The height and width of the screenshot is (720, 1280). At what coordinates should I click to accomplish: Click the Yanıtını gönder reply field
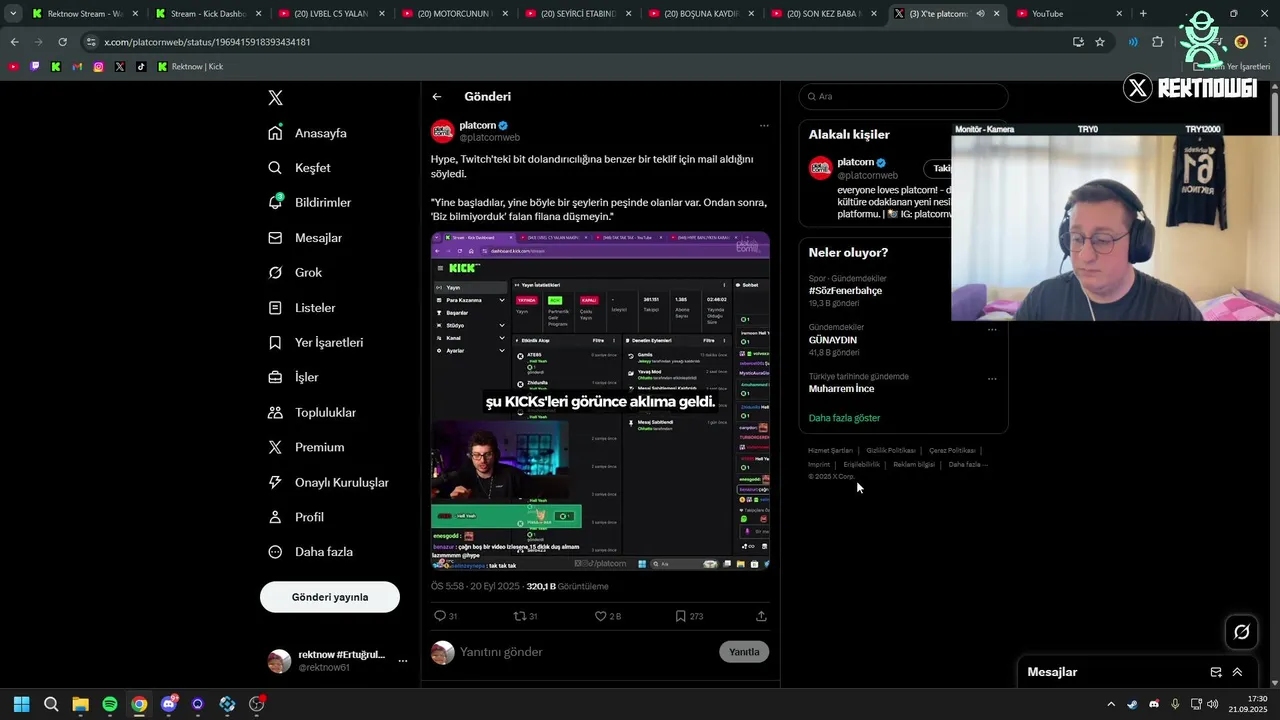[585, 652]
